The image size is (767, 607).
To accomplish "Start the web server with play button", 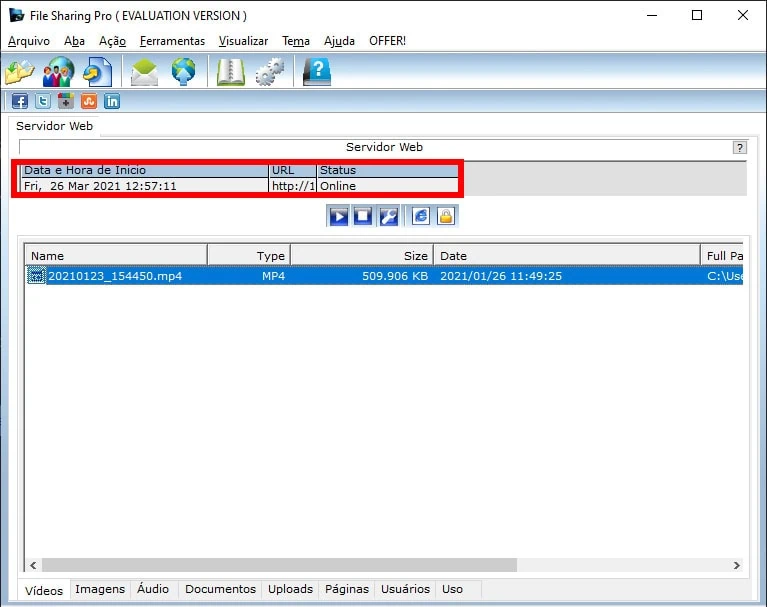I will pyautogui.click(x=338, y=216).
